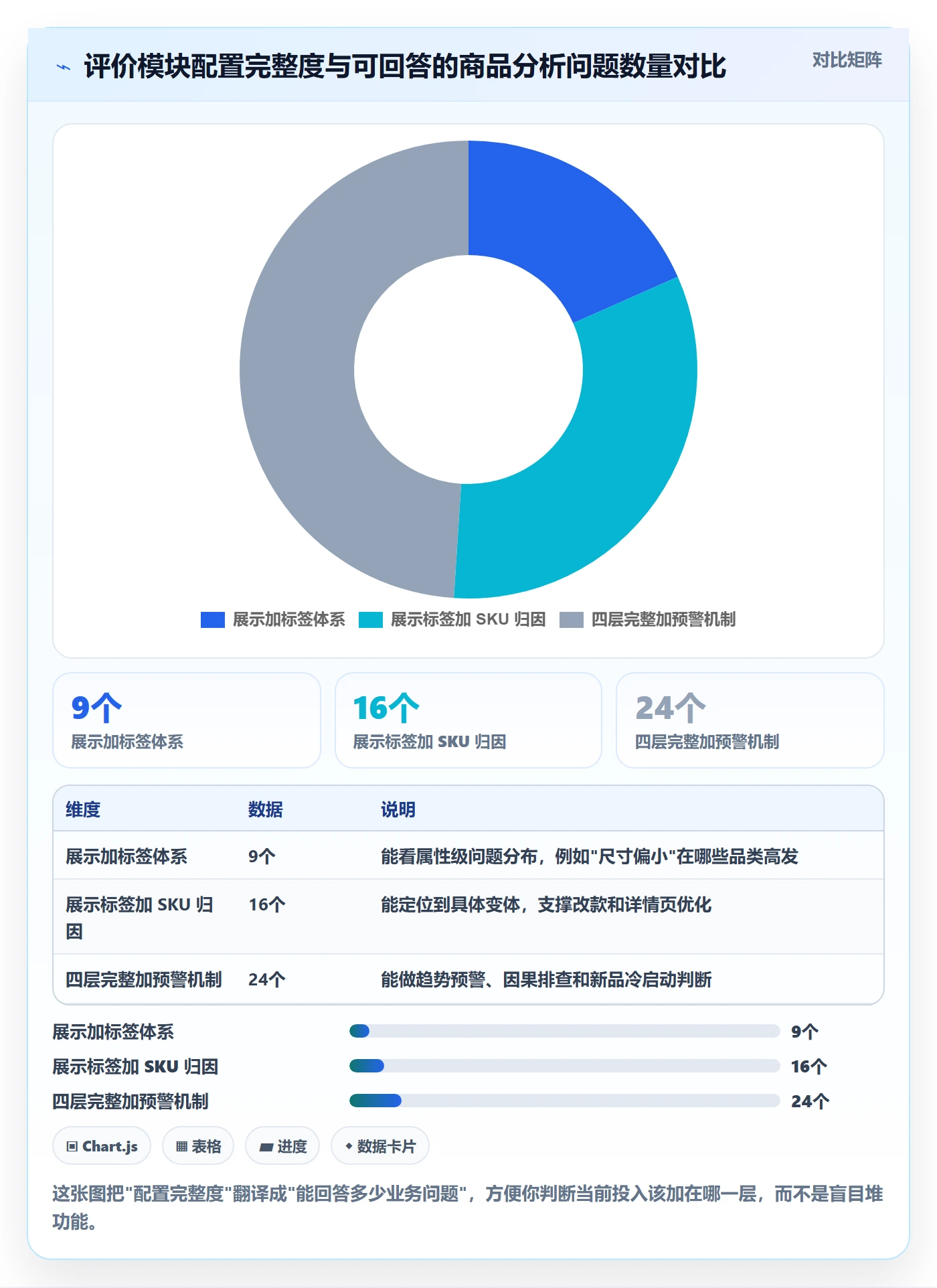Click the 数据 column header

(x=266, y=809)
